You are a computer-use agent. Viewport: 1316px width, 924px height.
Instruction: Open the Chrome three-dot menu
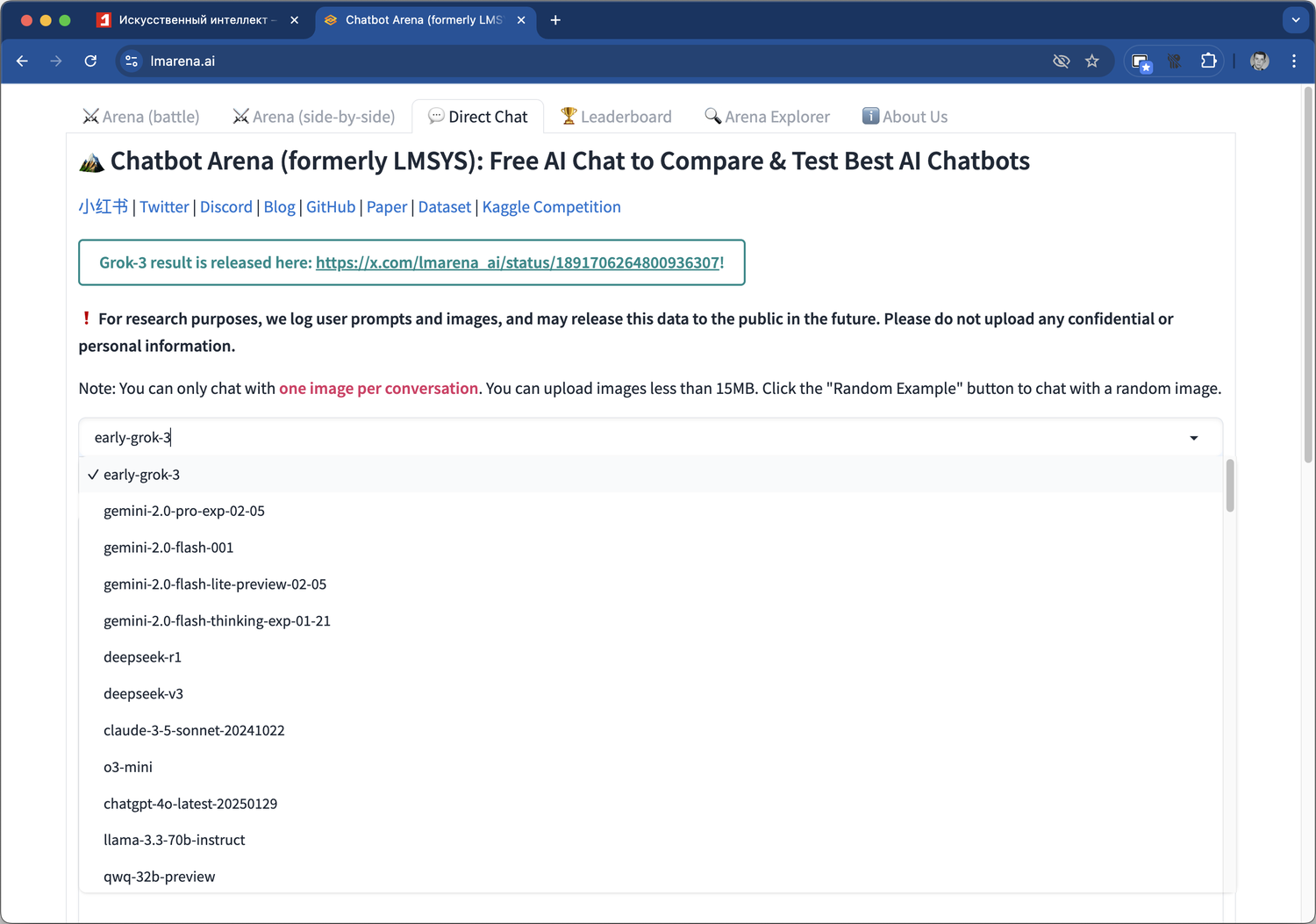1294,61
